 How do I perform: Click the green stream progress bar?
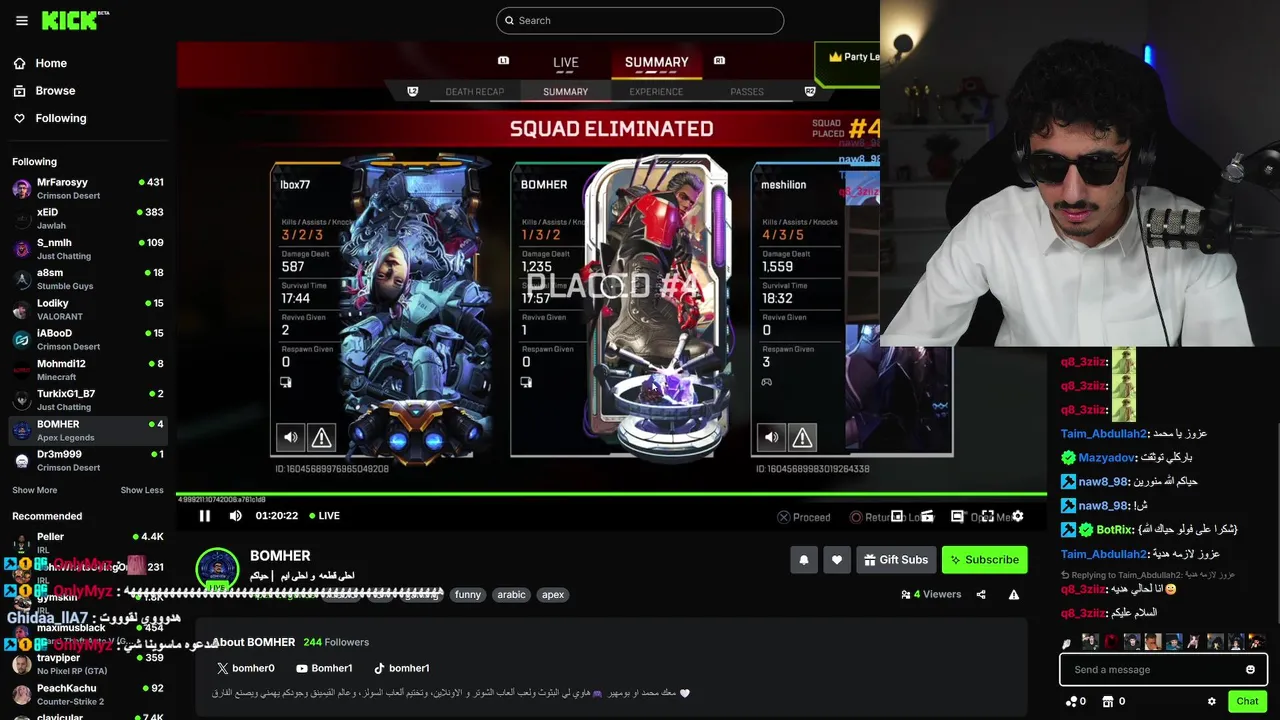tap(611, 493)
